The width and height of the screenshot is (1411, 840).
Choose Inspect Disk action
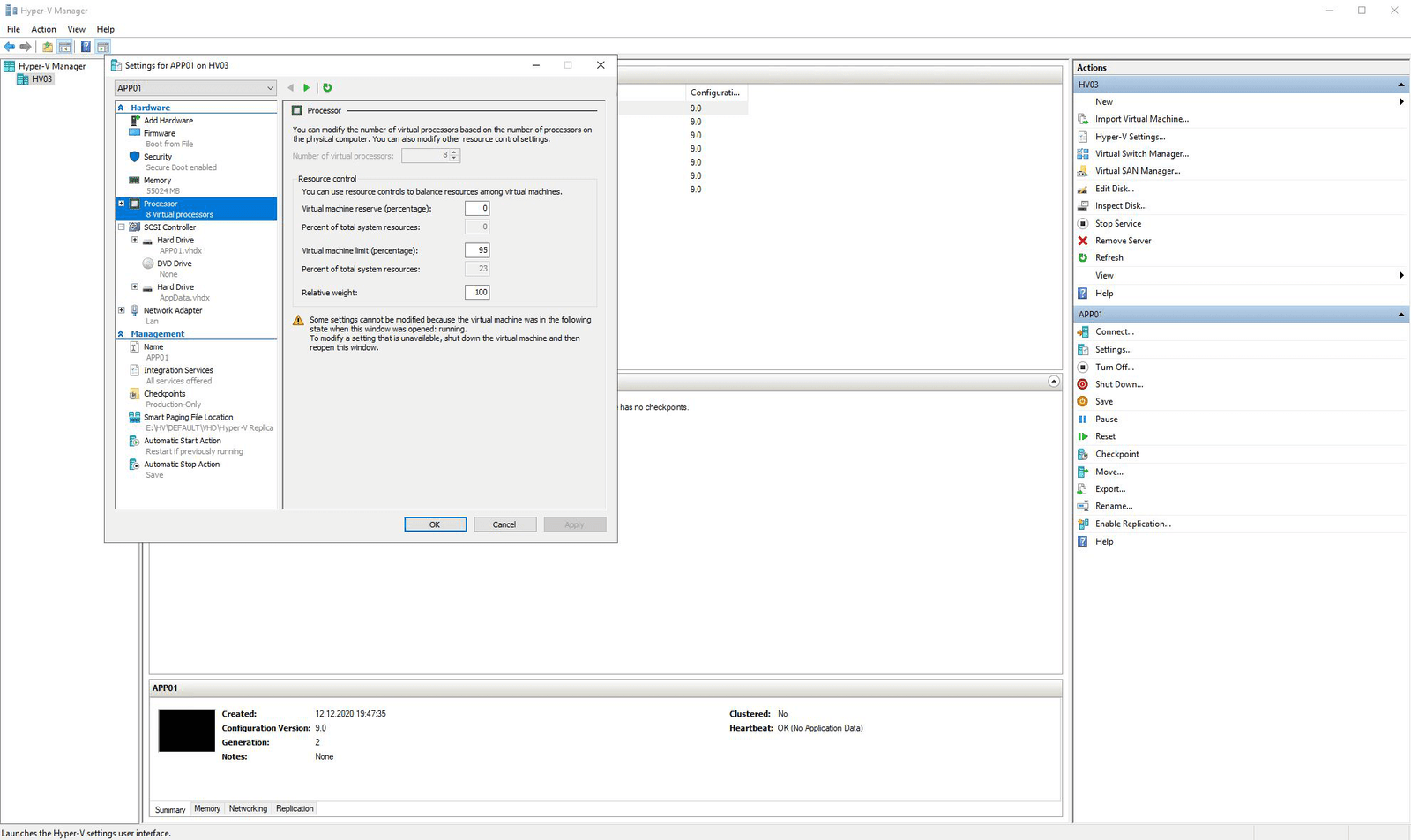coord(1121,205)
